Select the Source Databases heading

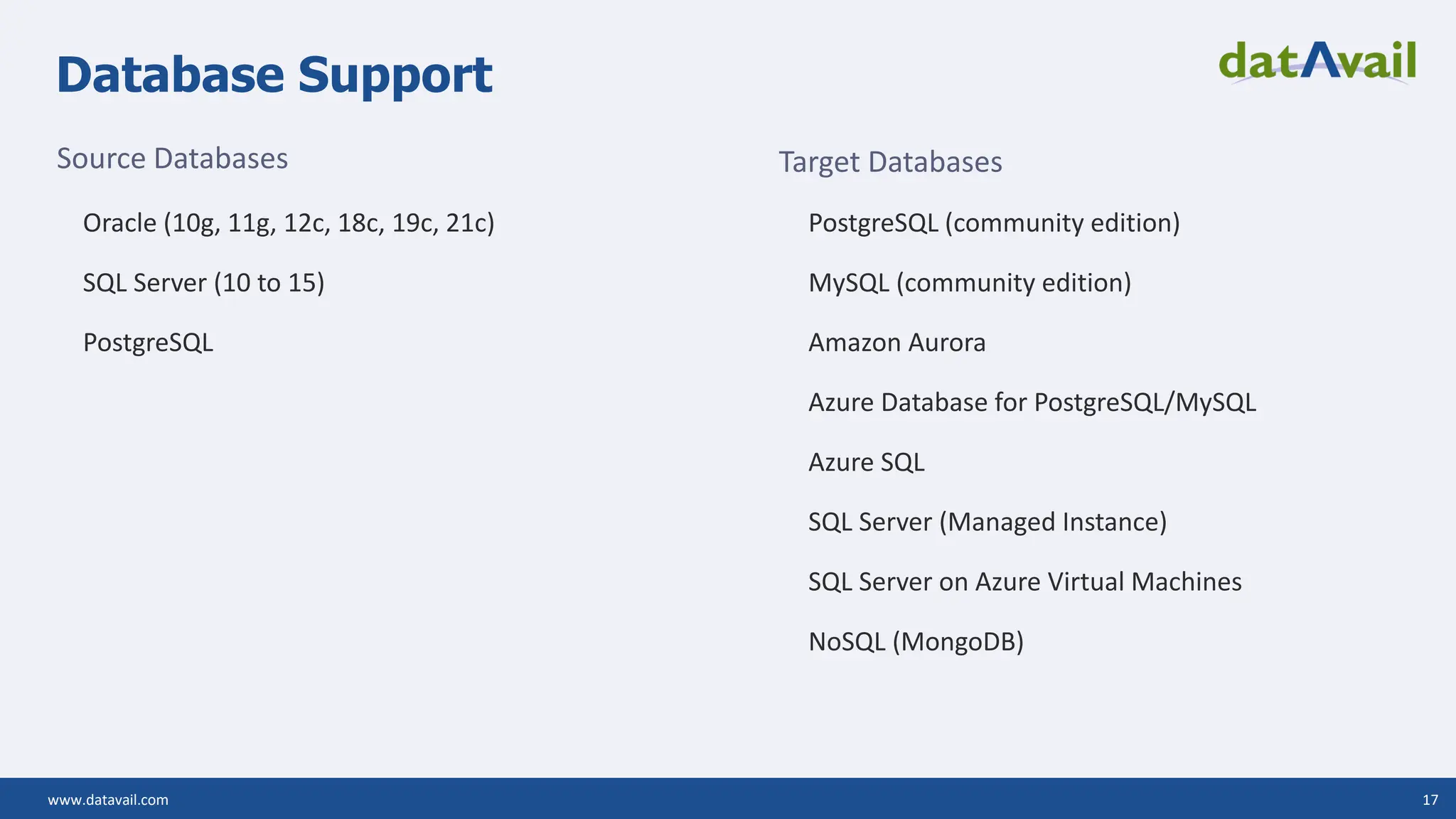(x=172, y=159)
